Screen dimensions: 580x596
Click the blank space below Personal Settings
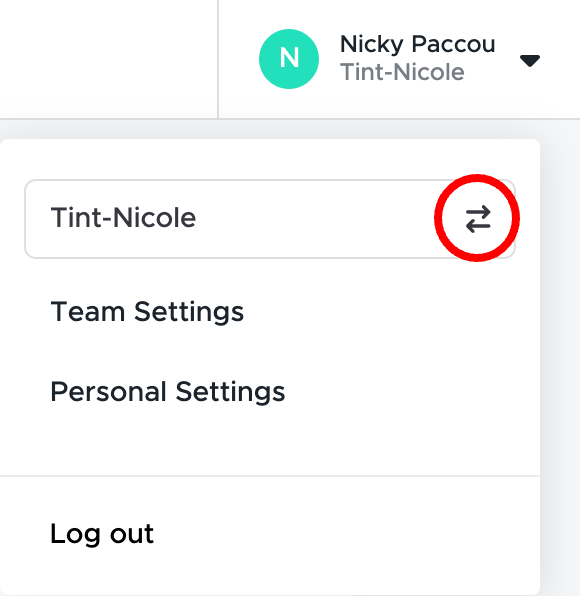270,441
